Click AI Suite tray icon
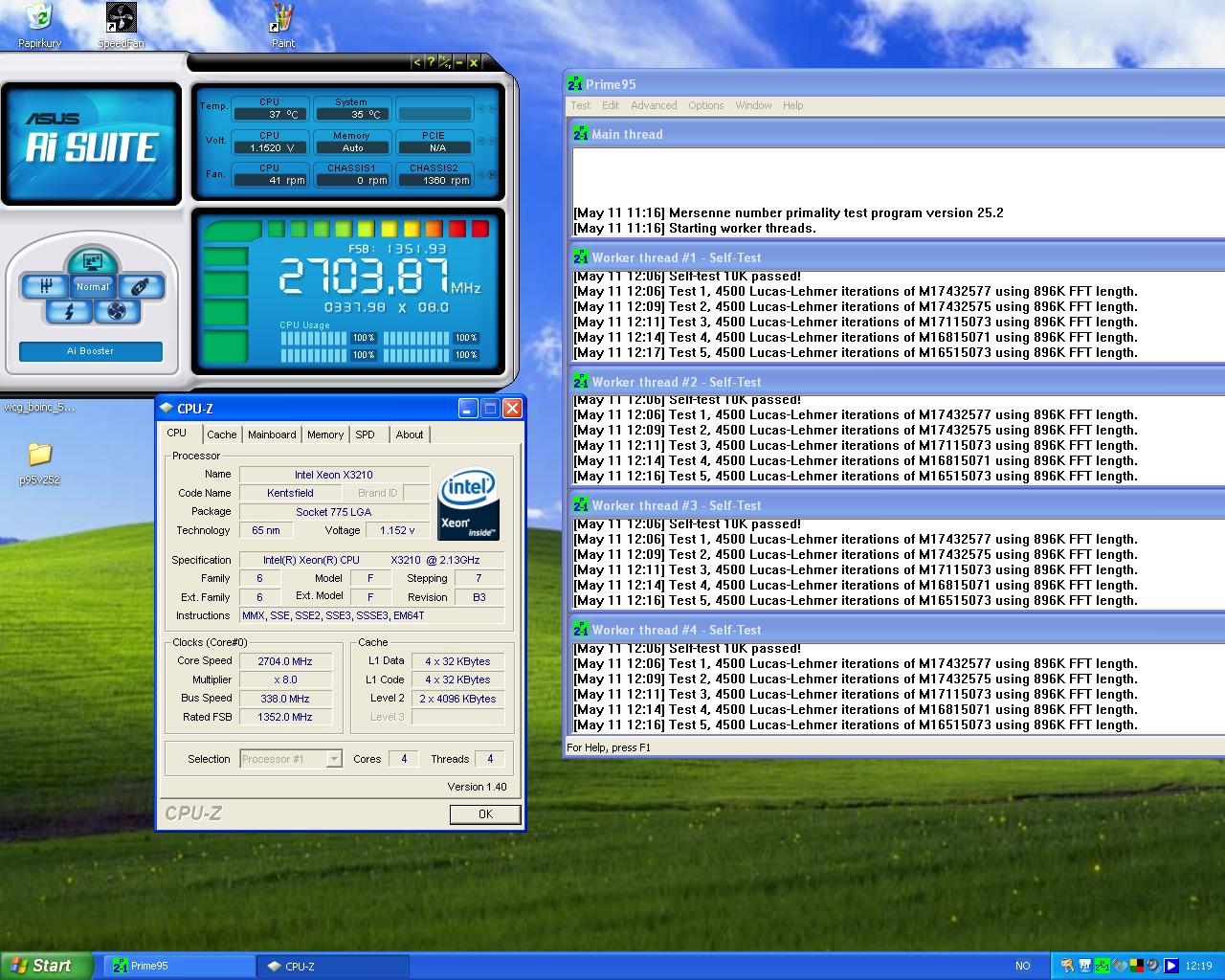Screen dimensions: 1225x980 pyautogui.click(x=1085, y=966)
